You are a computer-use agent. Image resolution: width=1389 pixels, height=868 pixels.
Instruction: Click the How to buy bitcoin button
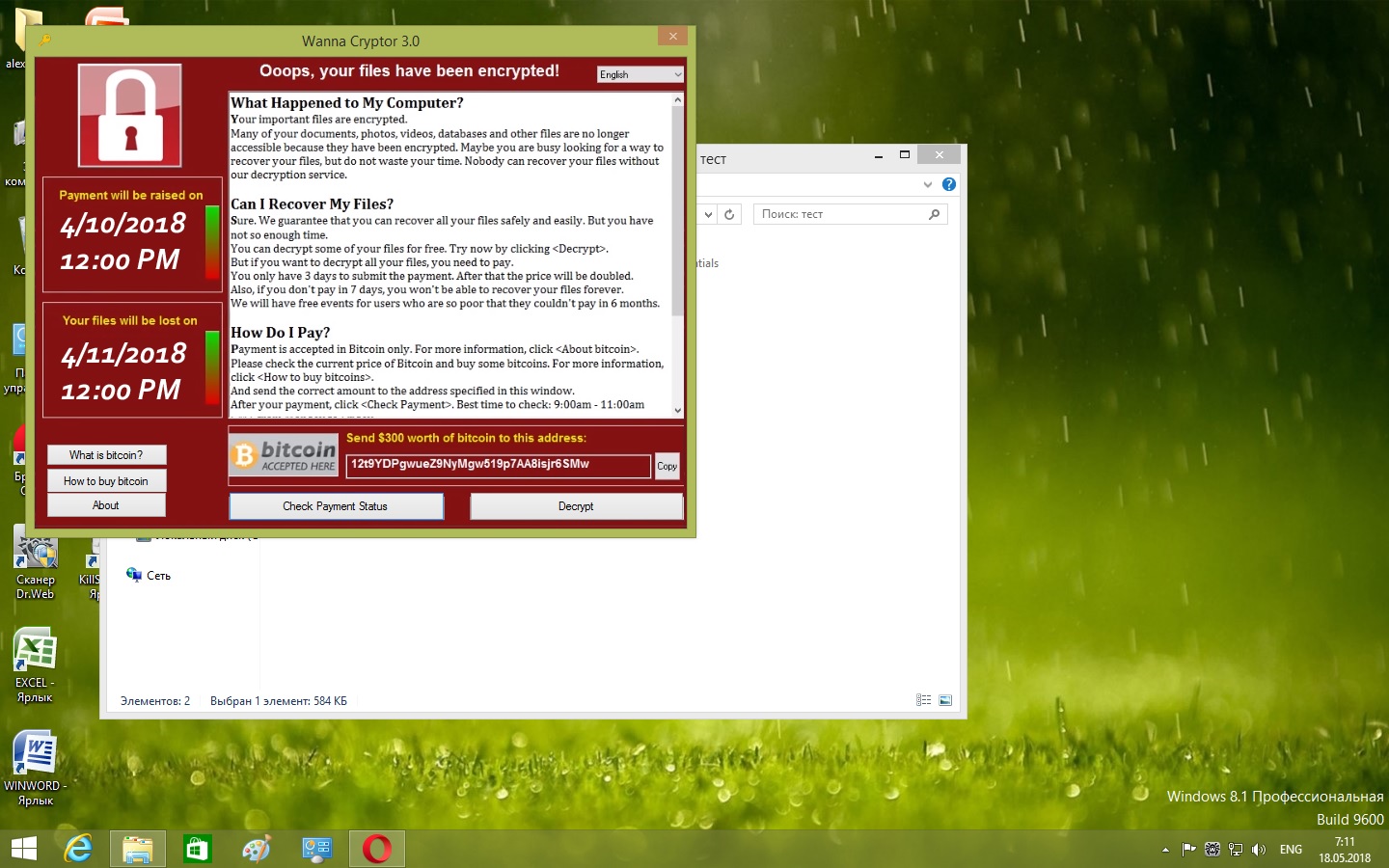[x=106, y=481]
